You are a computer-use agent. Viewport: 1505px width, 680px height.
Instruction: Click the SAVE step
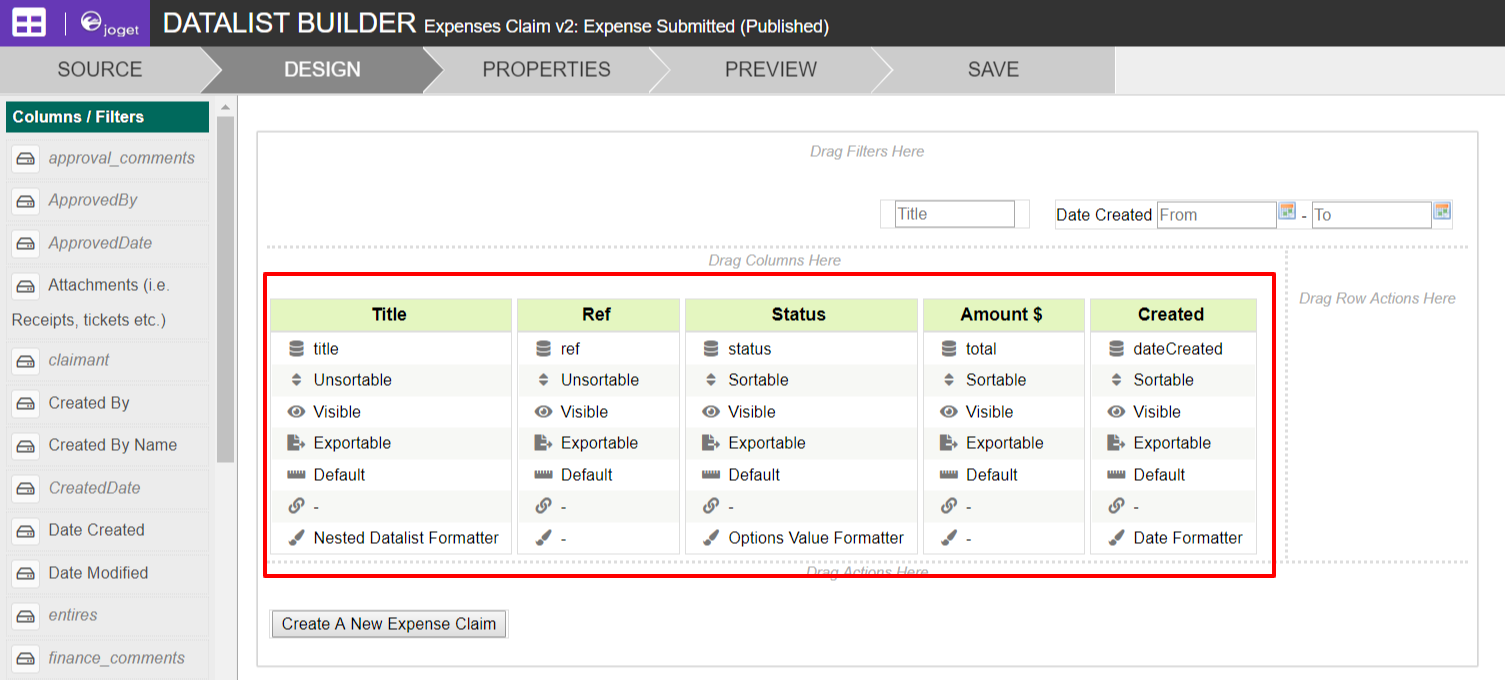(x=993, y=70)
